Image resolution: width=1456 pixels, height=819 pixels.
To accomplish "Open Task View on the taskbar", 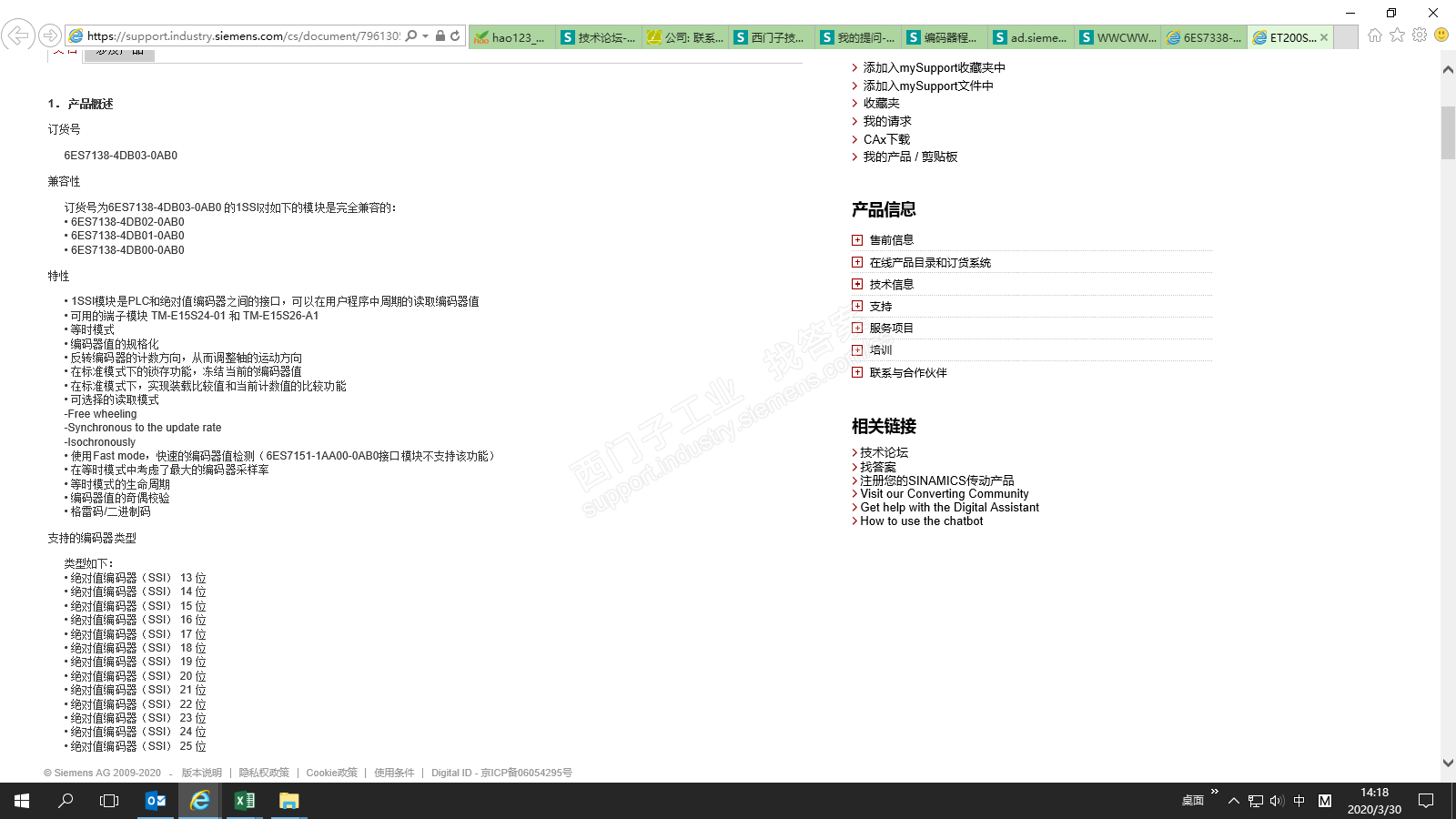I will [109, 801].
